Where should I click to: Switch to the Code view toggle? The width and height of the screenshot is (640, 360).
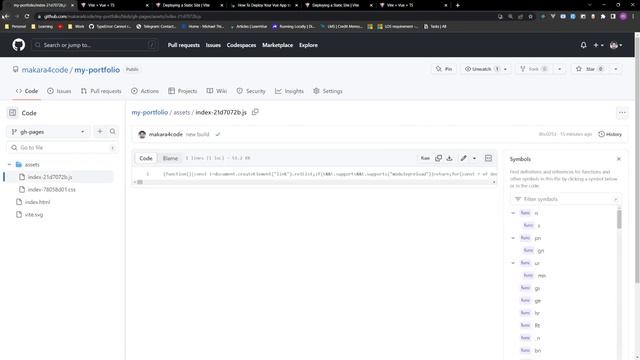point(146,158)
